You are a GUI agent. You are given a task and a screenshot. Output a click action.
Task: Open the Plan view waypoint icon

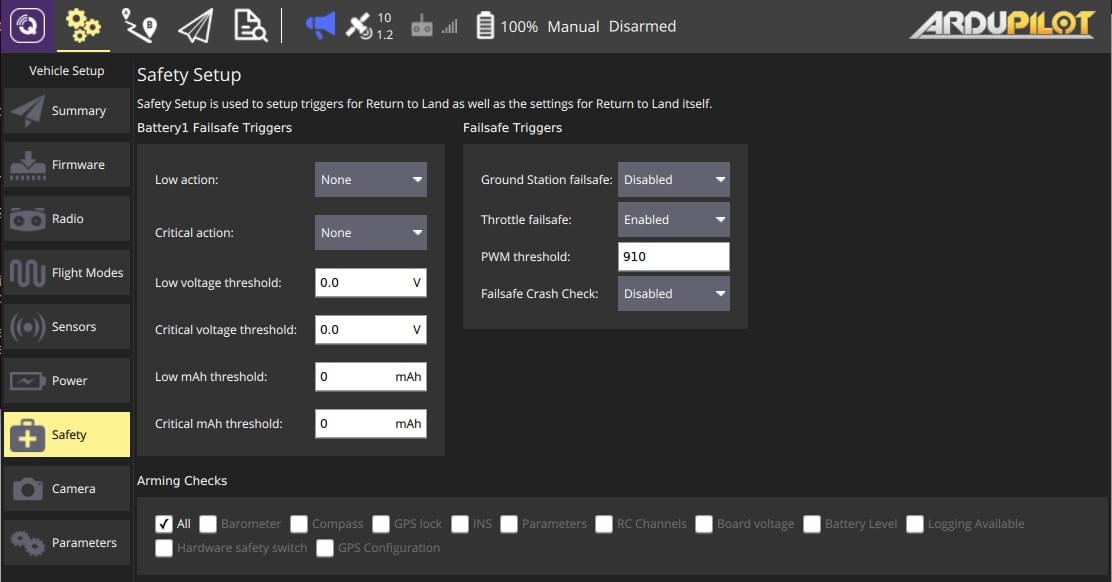[x=138, y=26]
